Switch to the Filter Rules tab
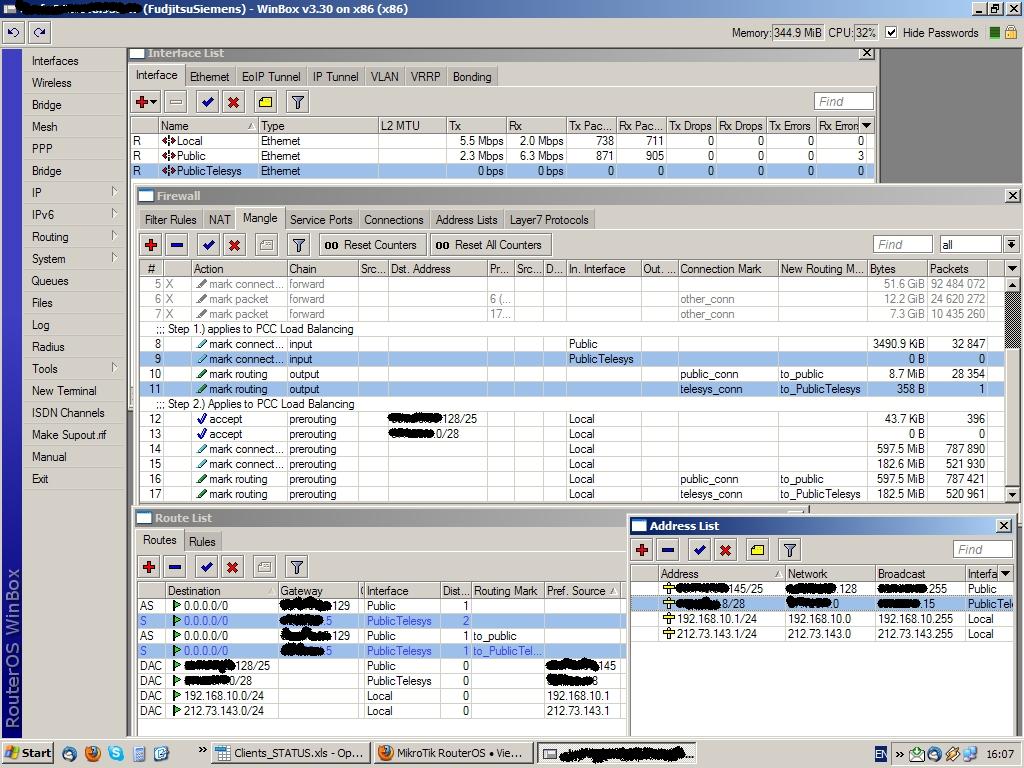The width and height of the screenshot is (1024, 768). coord(170,220)
